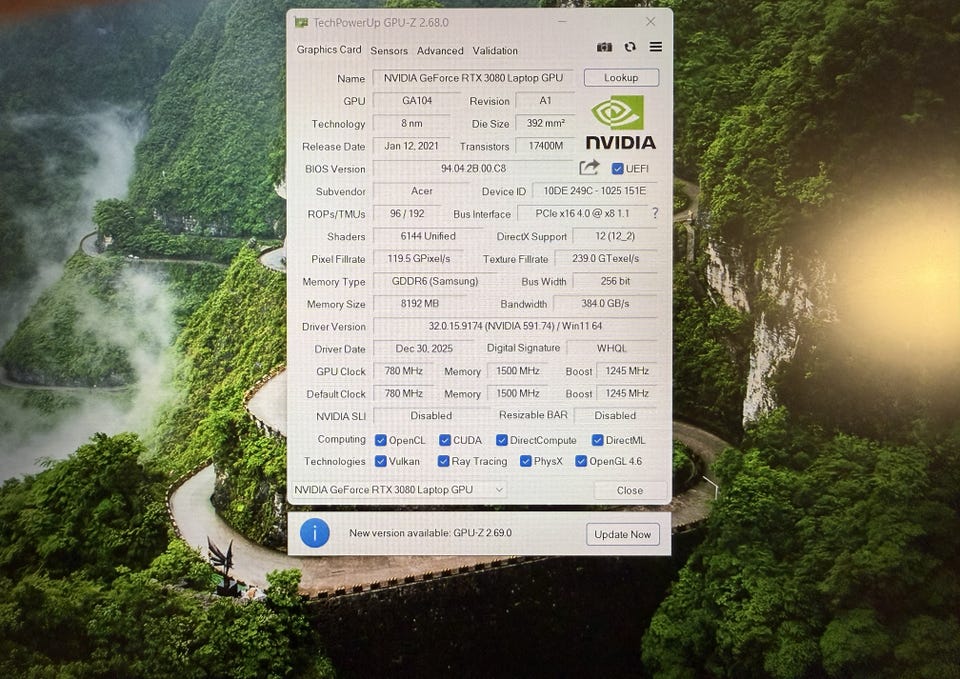Click the Revision A1 value
Screen dimensions: 960x679
coord(545,100)
